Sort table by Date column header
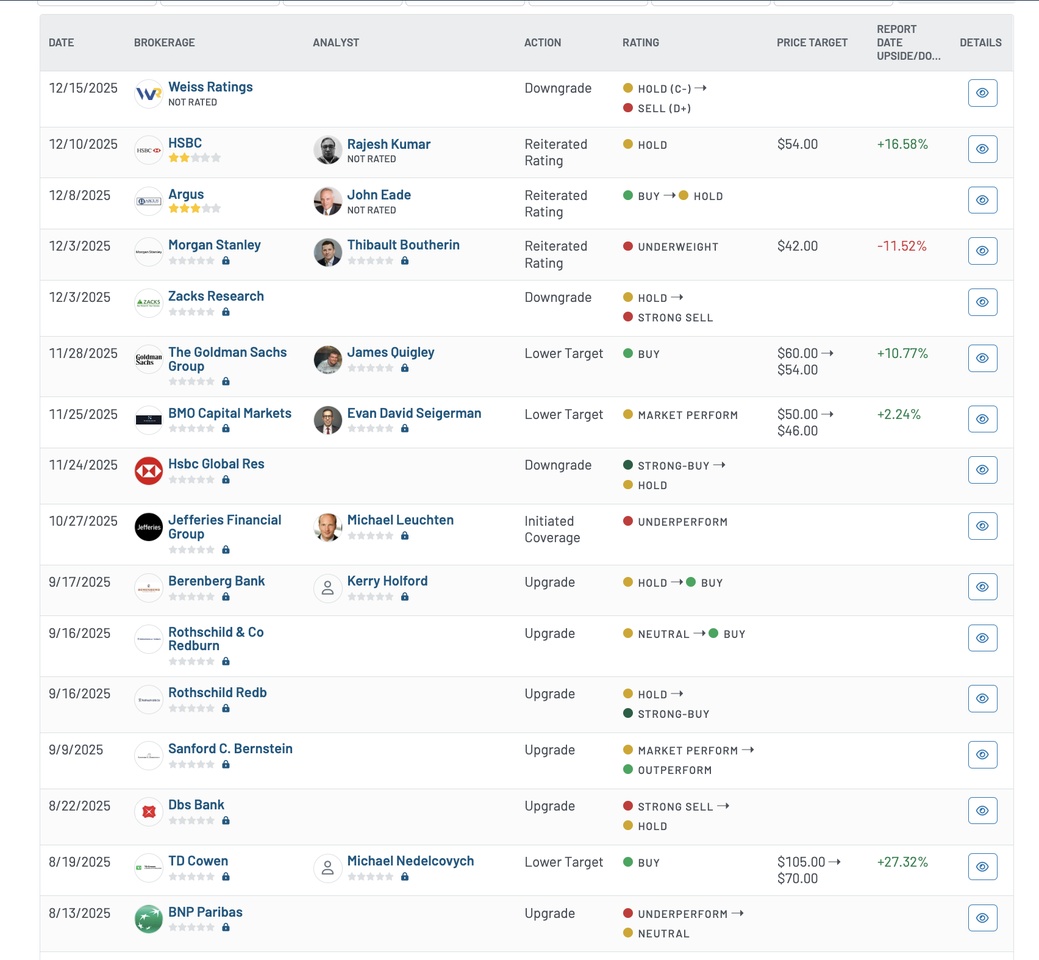Screen dimensions: 1039x960 click(x=62, y=43)
